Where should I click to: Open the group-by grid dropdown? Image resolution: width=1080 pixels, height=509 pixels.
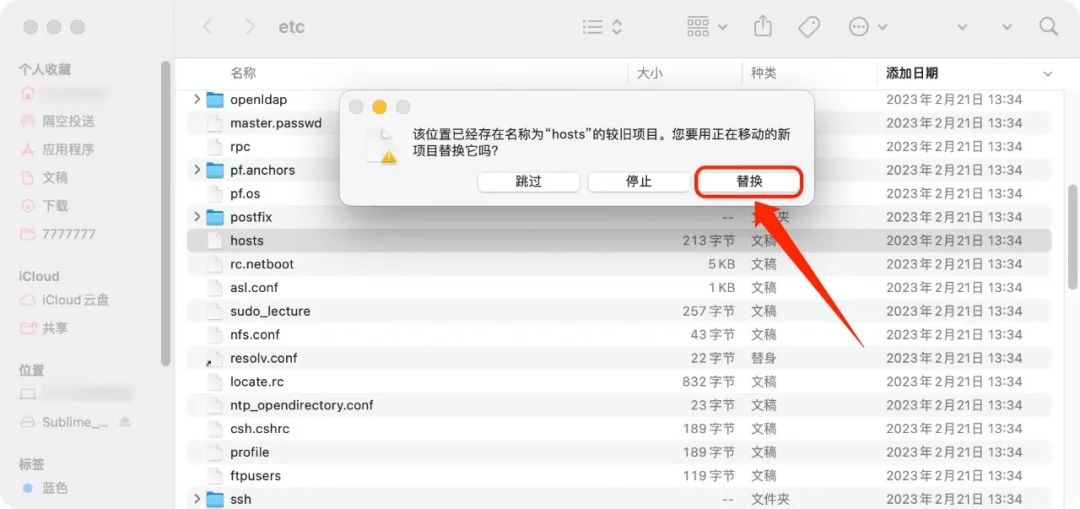707,27
